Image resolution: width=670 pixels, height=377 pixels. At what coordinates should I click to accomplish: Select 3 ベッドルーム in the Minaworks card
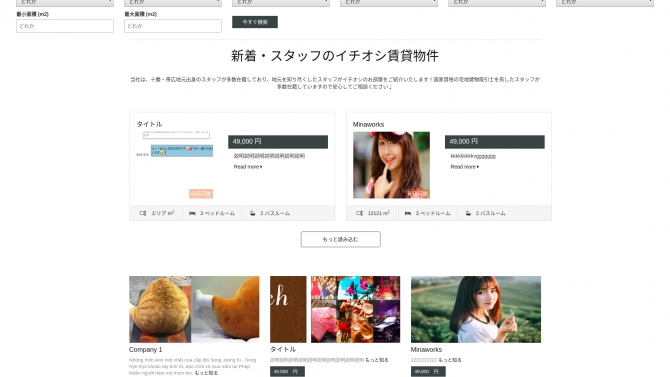click(433, 213)
